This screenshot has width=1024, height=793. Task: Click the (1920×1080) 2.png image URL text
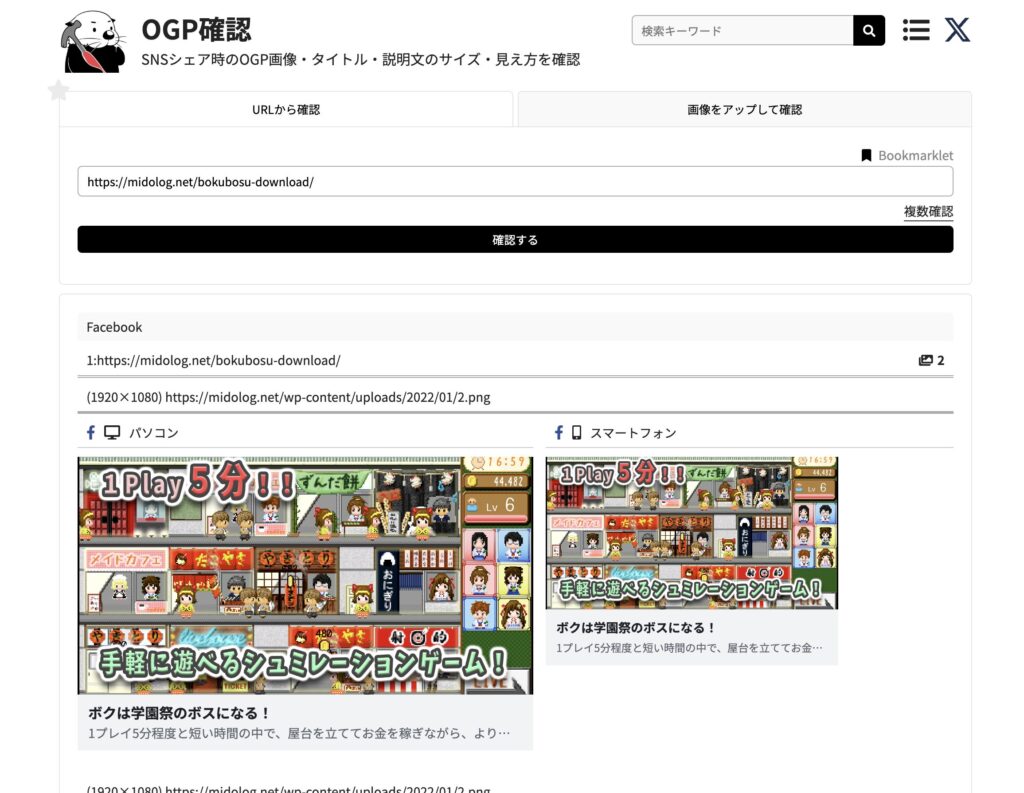coord(288,397)
